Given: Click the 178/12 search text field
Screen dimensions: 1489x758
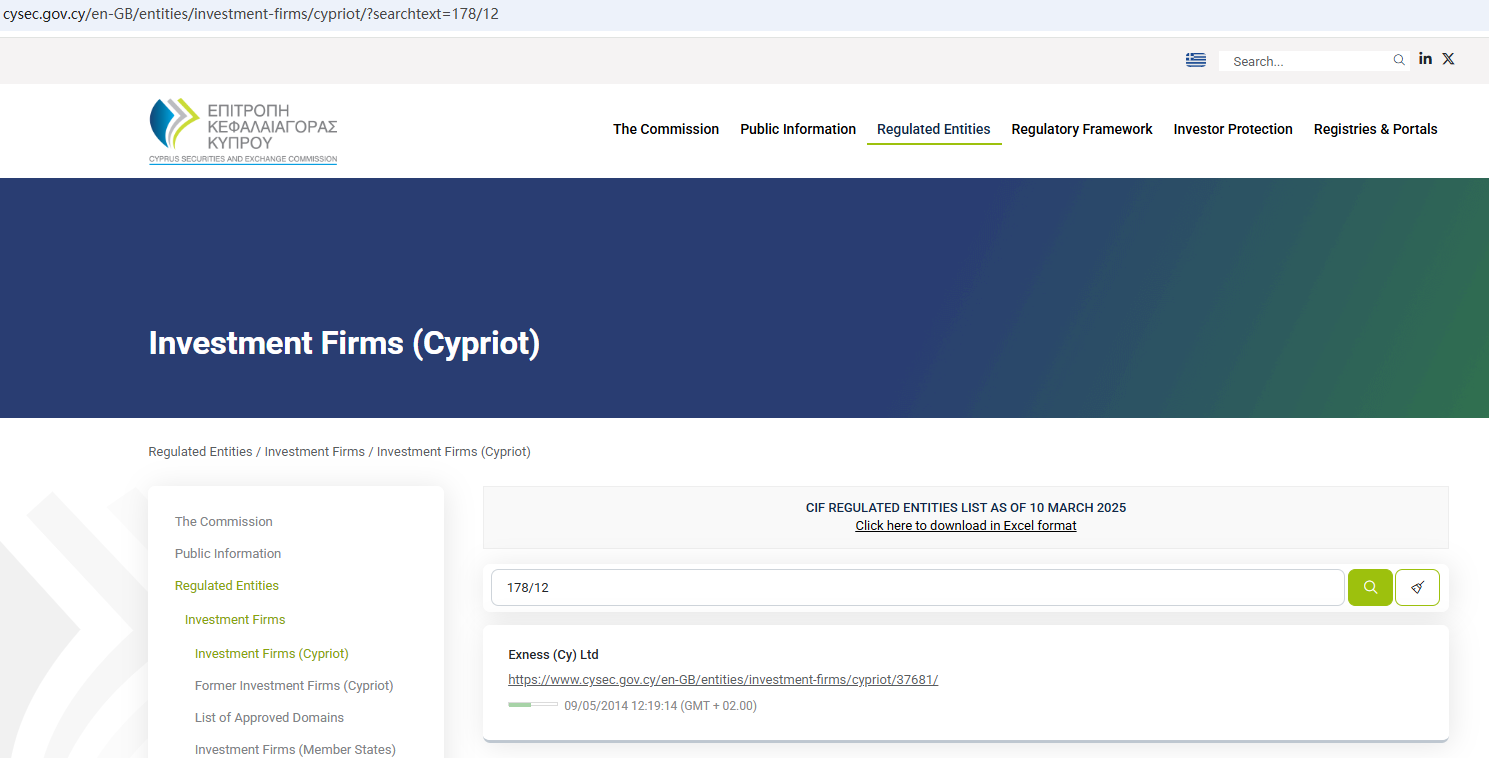Looking at the screenshot, I should click(x=916, y=588).
